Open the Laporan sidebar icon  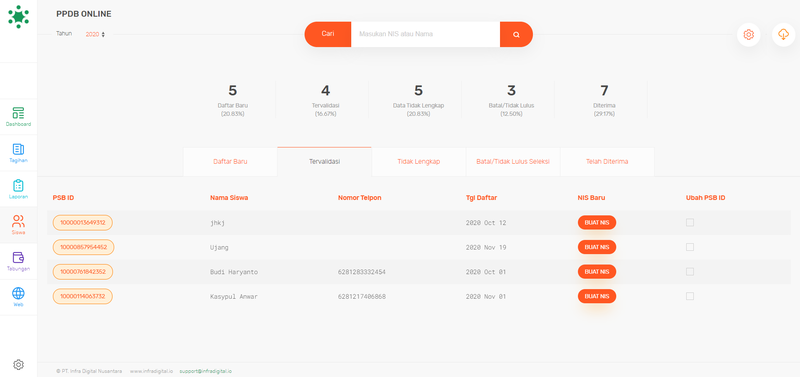click(x=18, y=189)
